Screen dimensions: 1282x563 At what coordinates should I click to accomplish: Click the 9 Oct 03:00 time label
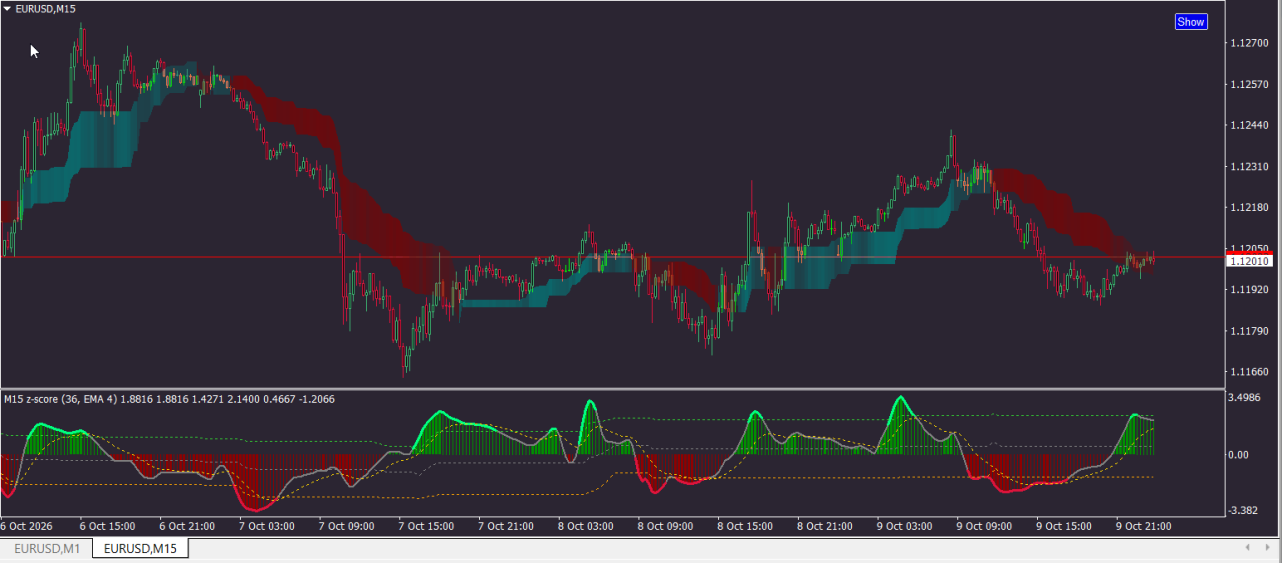point(905,525)
